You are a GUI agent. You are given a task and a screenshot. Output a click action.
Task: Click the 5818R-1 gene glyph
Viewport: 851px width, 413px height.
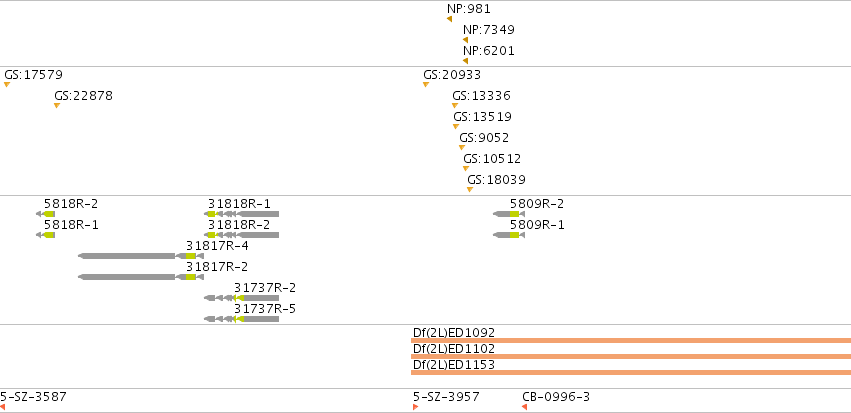pyautogui.click(x=46, y=235)
